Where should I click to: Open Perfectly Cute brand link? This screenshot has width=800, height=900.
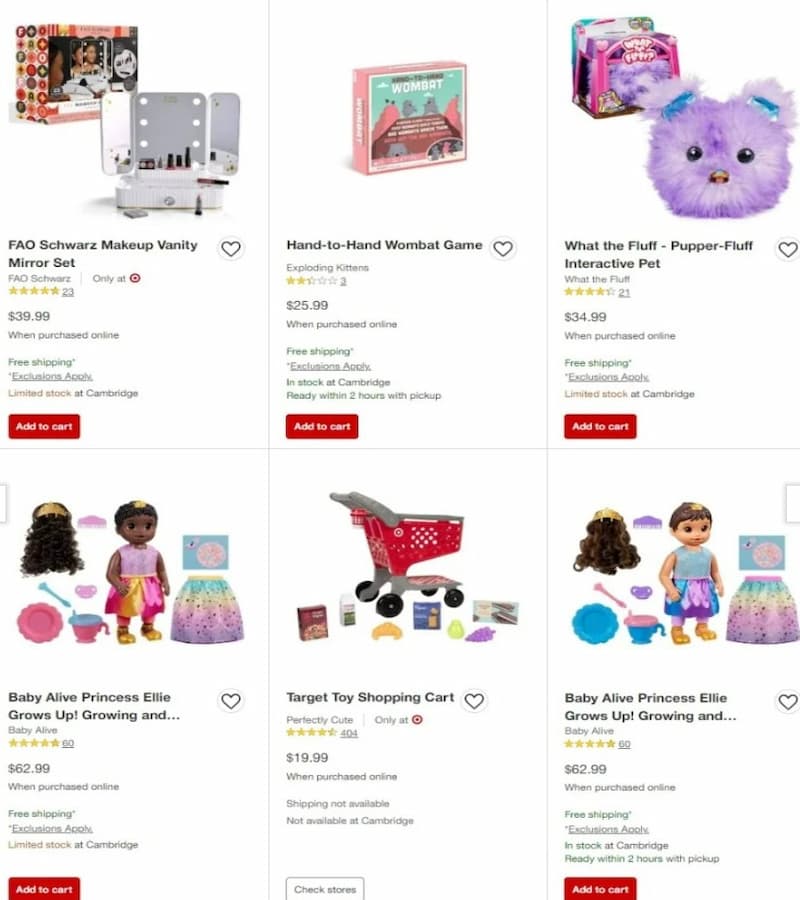[319, 720]
